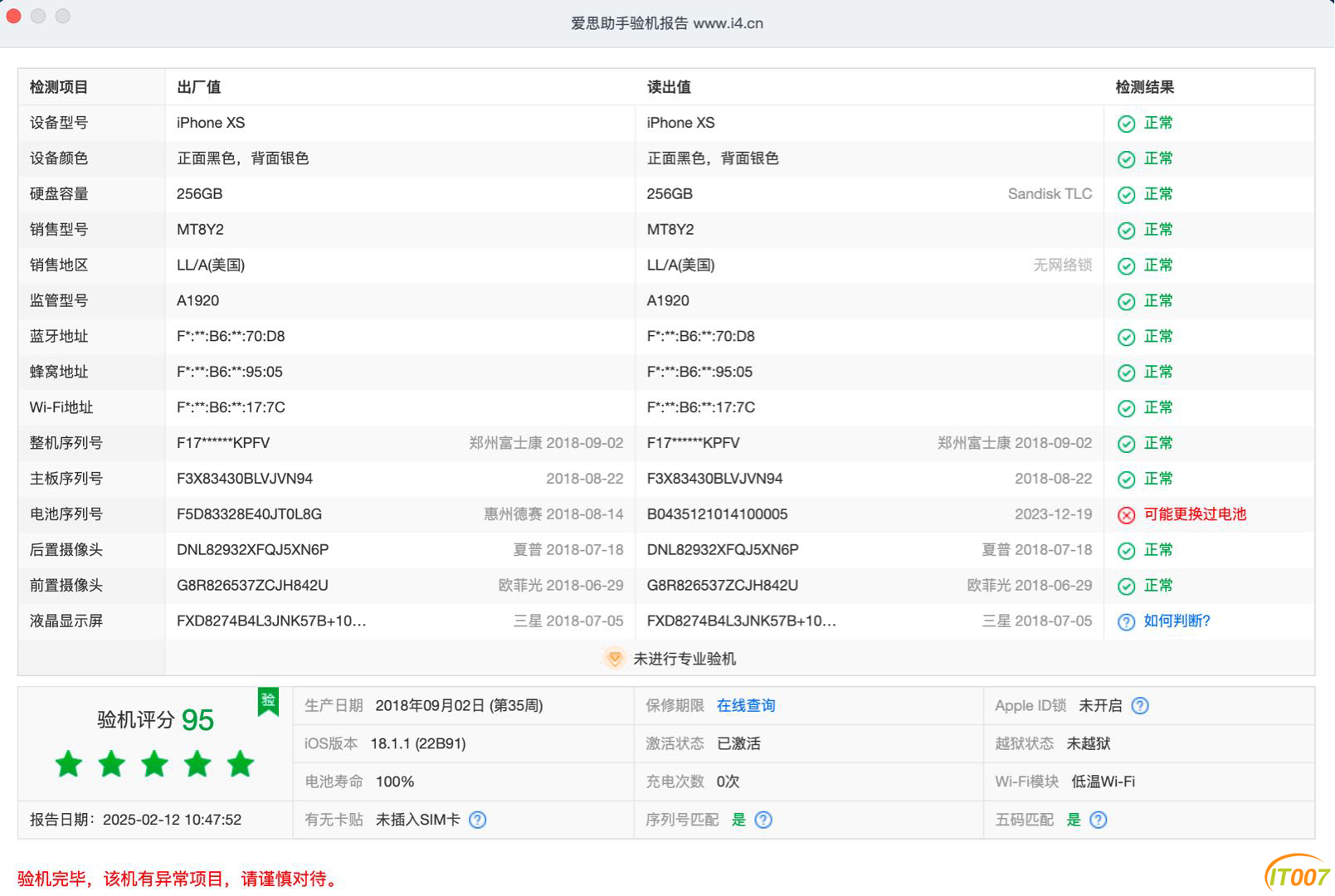1335x896 pixels.
Task: Click the green 验 ribbon badge
Action: coord(268,701)
